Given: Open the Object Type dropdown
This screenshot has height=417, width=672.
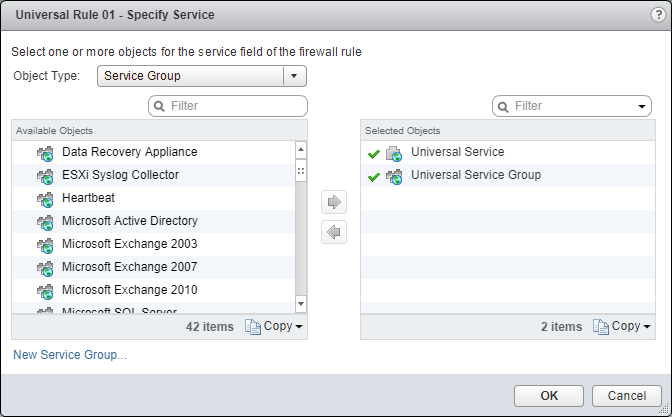Looking at the screenshot, I should 294,76.
